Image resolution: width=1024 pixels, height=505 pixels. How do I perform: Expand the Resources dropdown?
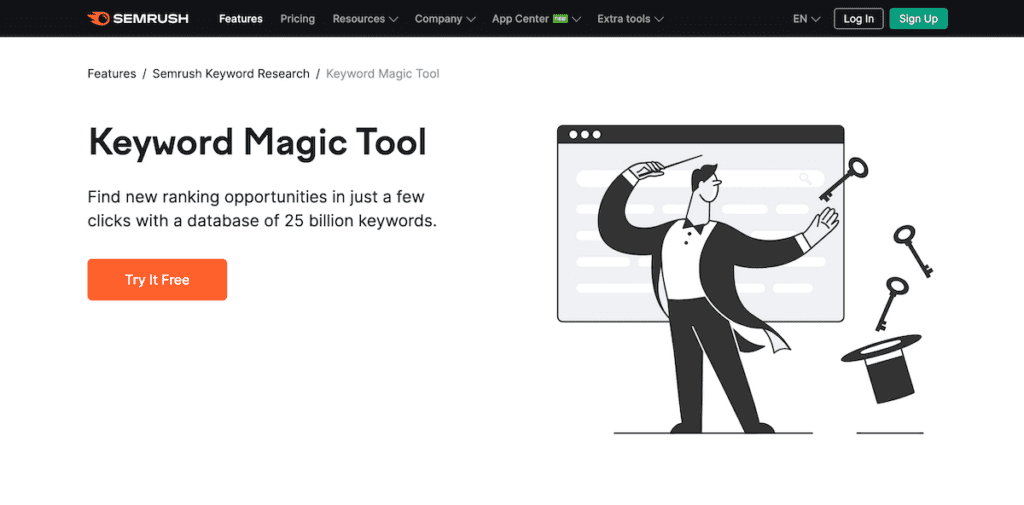pyautogui.click(x=365, y=19)
